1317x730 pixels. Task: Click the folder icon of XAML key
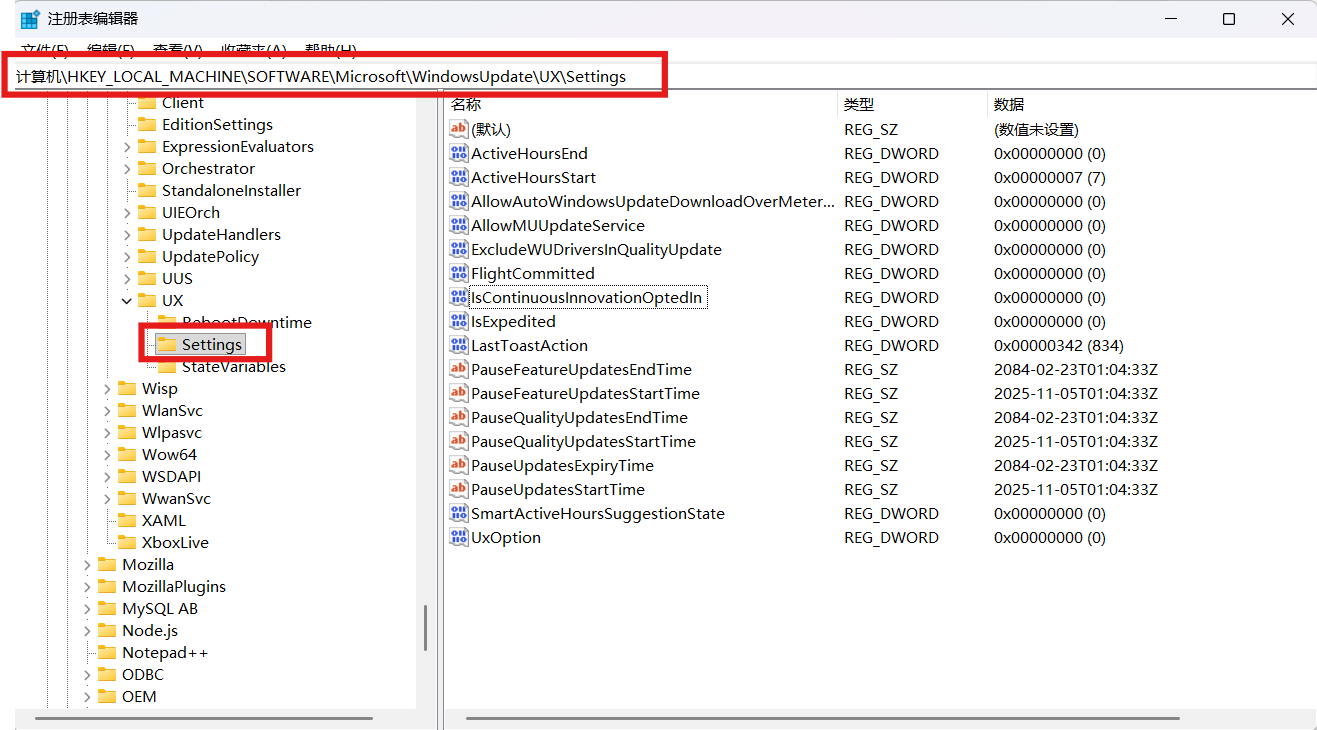(127, 520)
